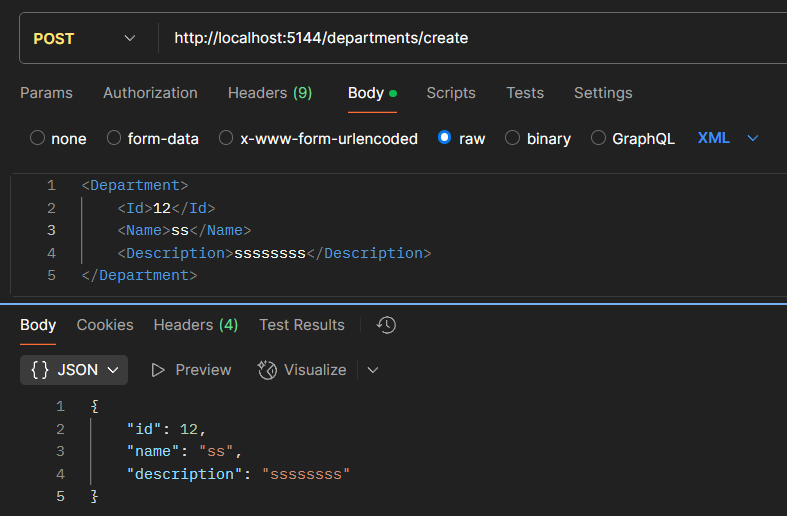
Task: Expand the chevron next to Visualize
Action: [373, 370]
